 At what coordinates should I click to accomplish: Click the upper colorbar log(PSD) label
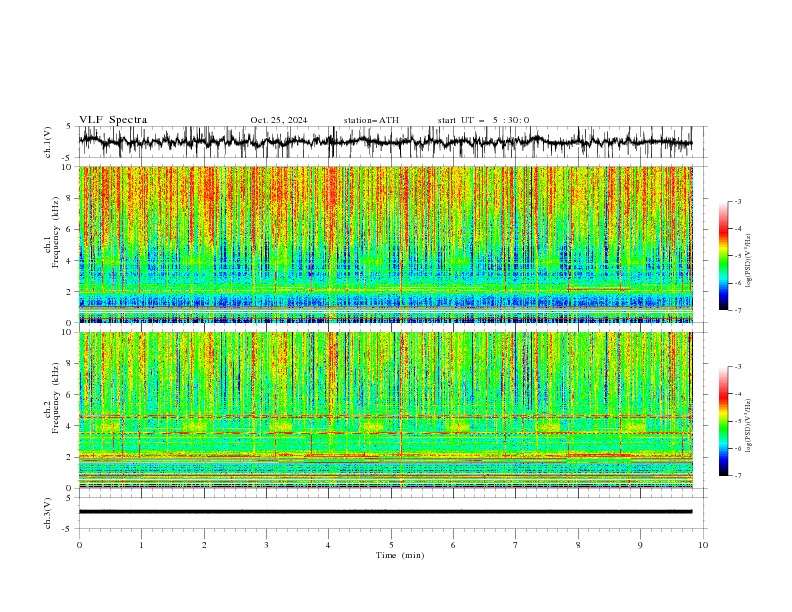(x=749, y=261)
